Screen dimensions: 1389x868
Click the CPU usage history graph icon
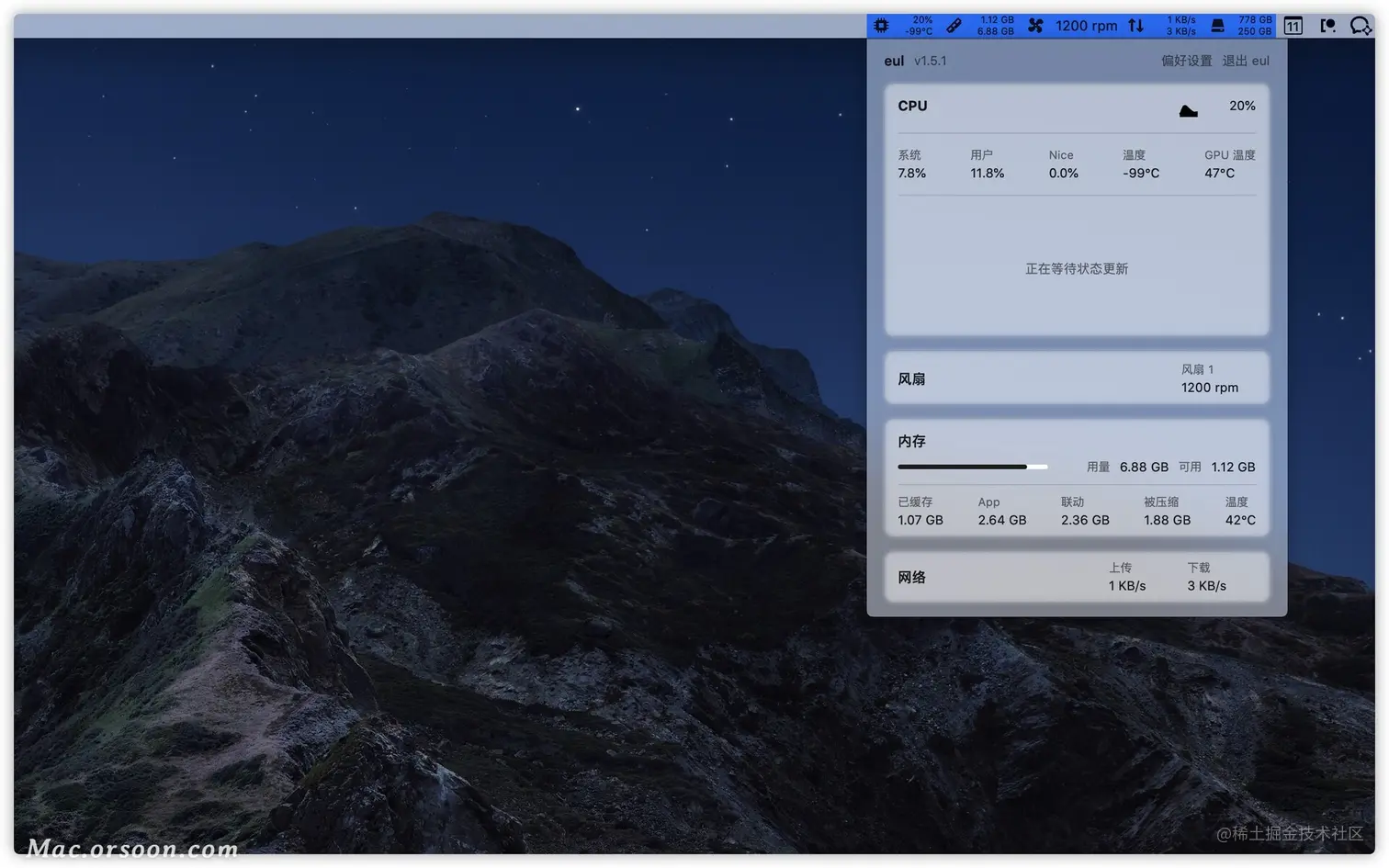(1188, 111)
